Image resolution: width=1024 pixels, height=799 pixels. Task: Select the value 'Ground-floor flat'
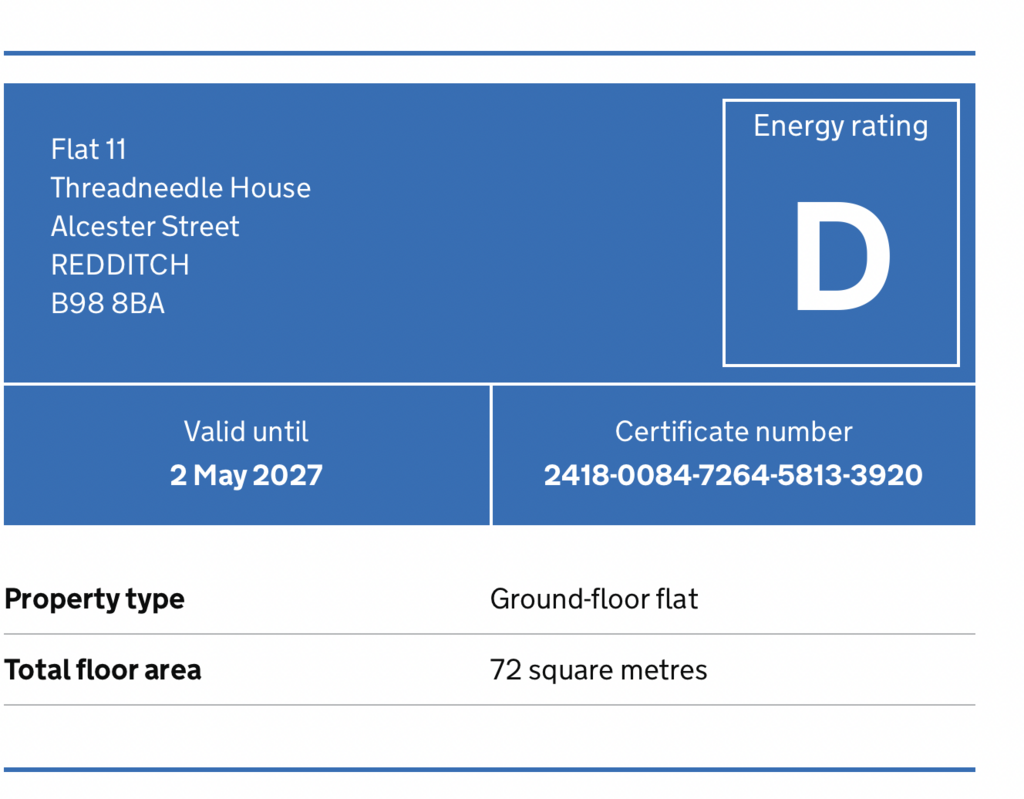[594, 599]
